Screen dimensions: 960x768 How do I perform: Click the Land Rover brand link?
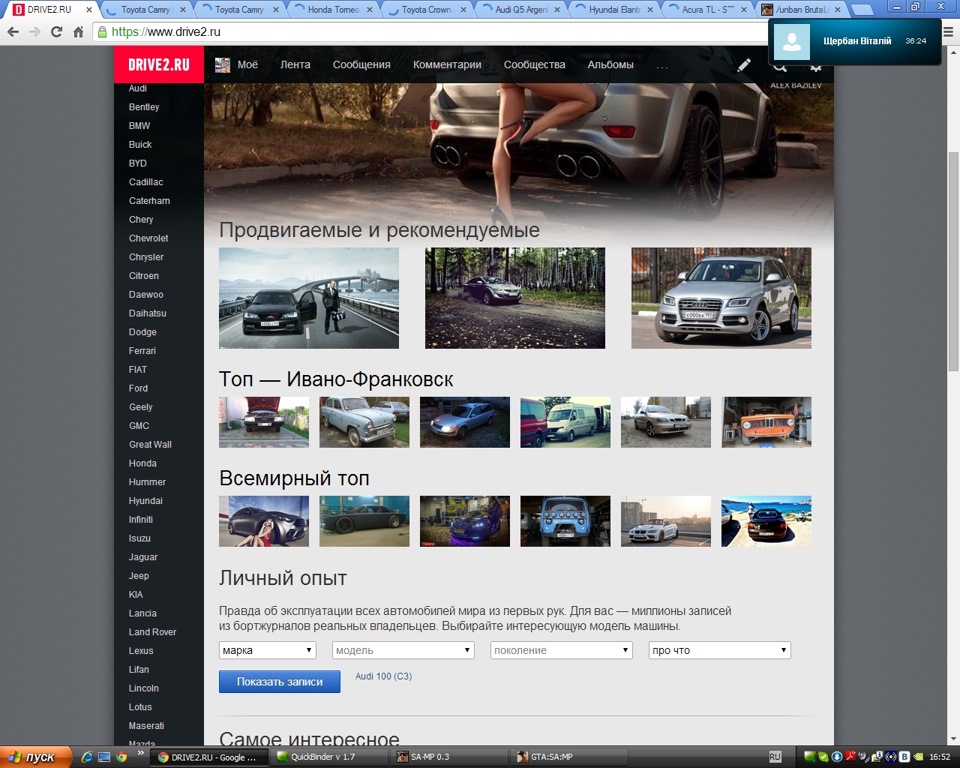pyautogui.click(x=152, y=632)
